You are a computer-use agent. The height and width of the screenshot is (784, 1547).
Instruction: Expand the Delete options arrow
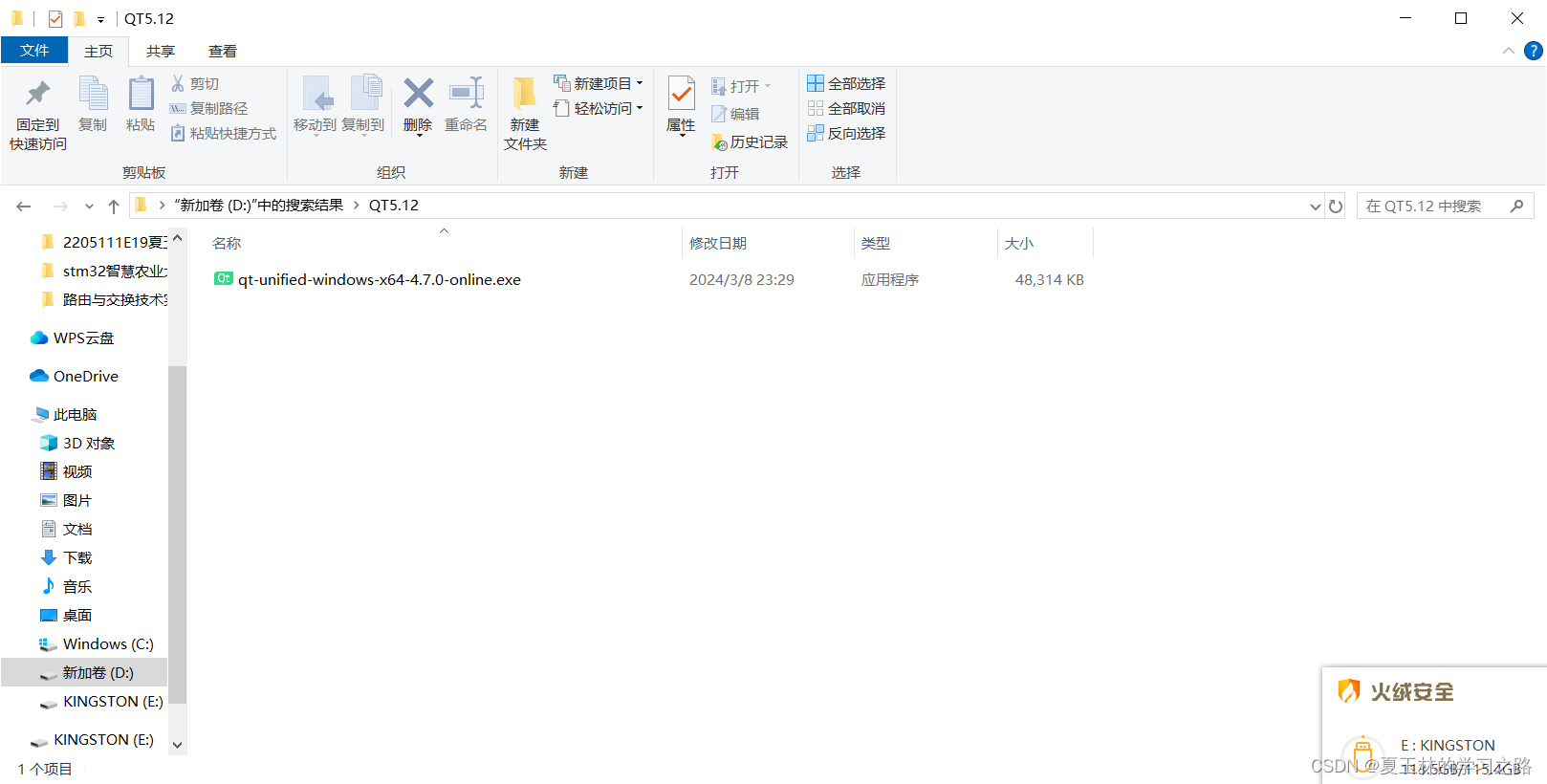click(418, 136)
